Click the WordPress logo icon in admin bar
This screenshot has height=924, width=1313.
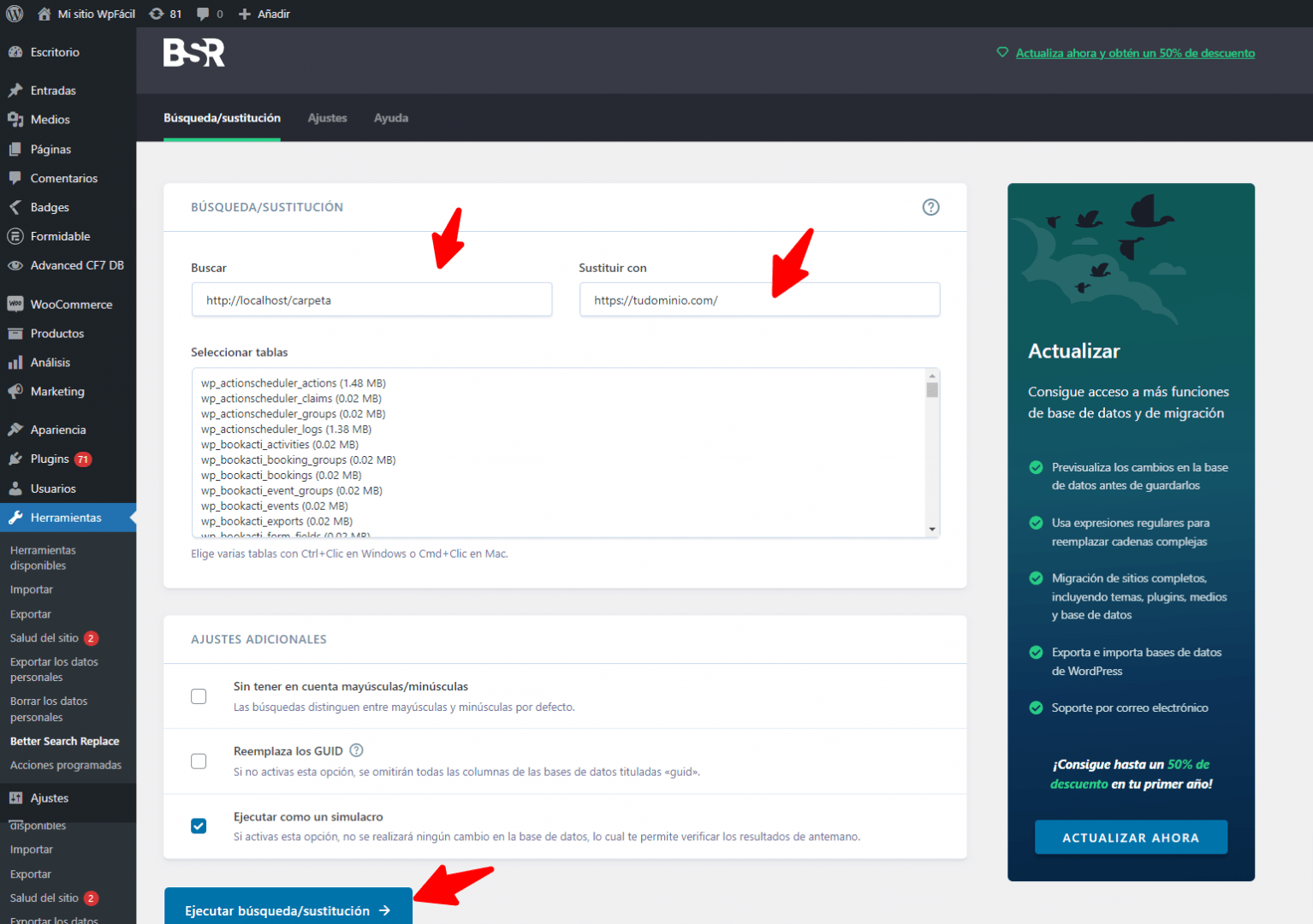point(15,14)
